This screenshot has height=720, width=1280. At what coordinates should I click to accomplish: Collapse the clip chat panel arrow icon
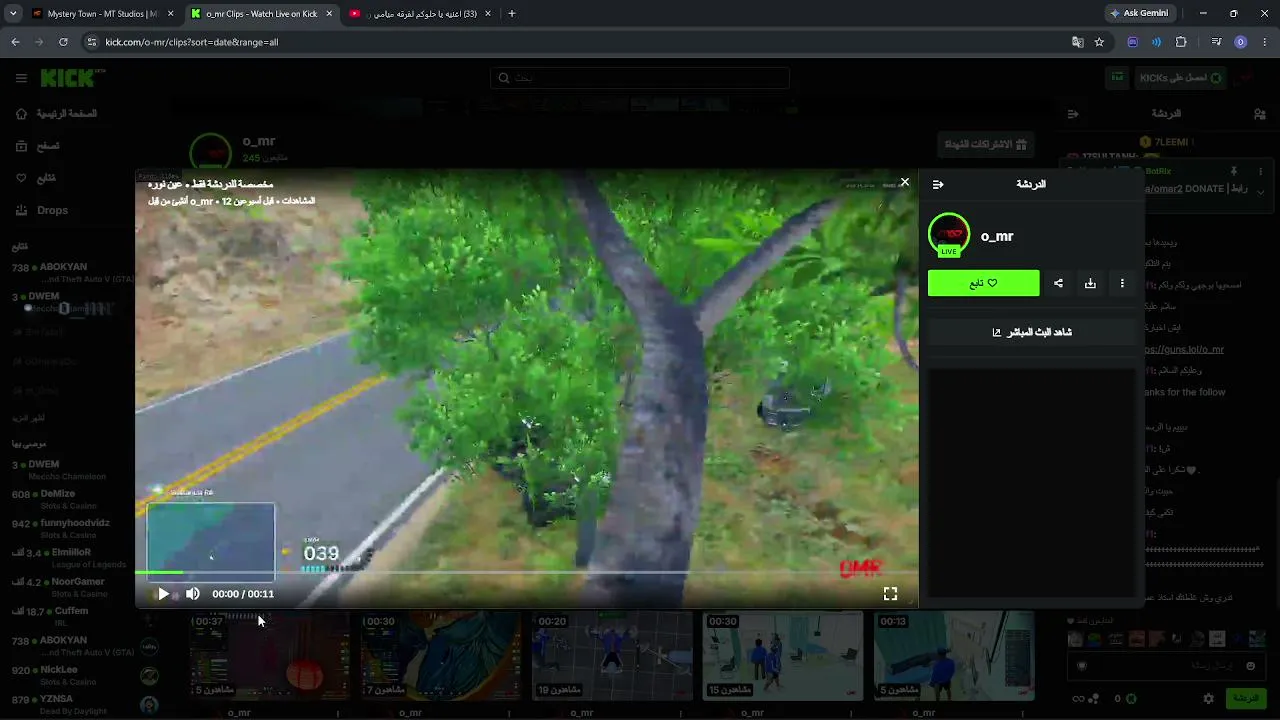pos(938,184)
